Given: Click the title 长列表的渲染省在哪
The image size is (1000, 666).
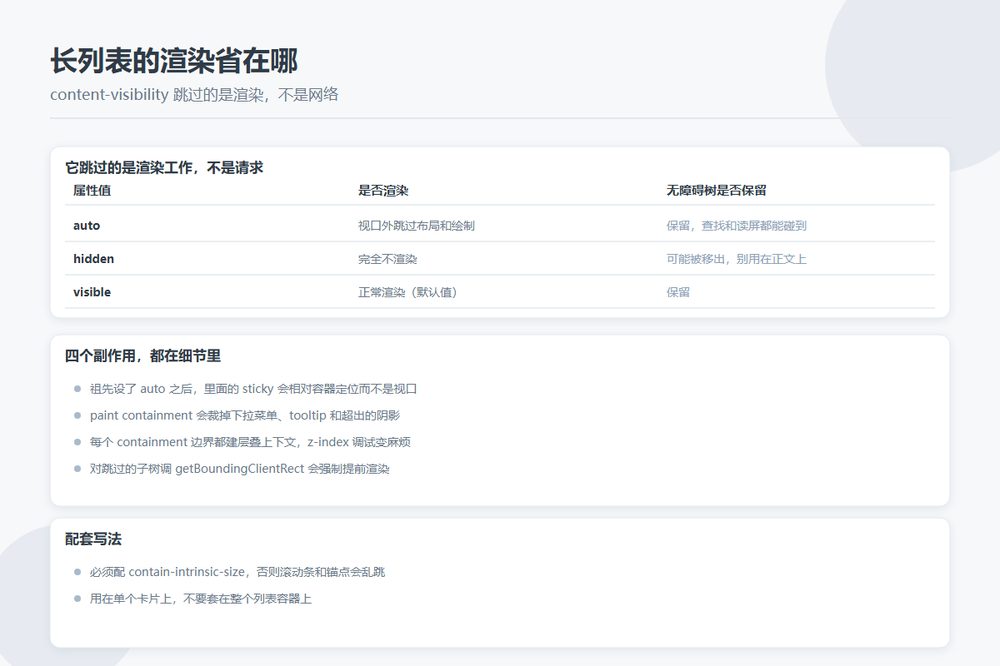Looking at the screenshot, I should 174,61.
